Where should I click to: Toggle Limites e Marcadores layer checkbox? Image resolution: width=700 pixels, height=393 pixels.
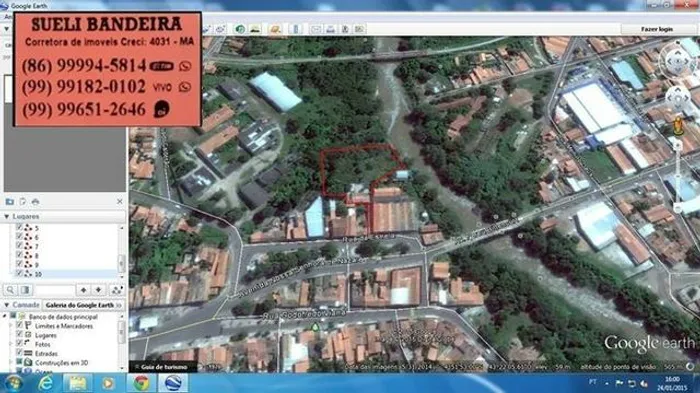tap(19, 326)
